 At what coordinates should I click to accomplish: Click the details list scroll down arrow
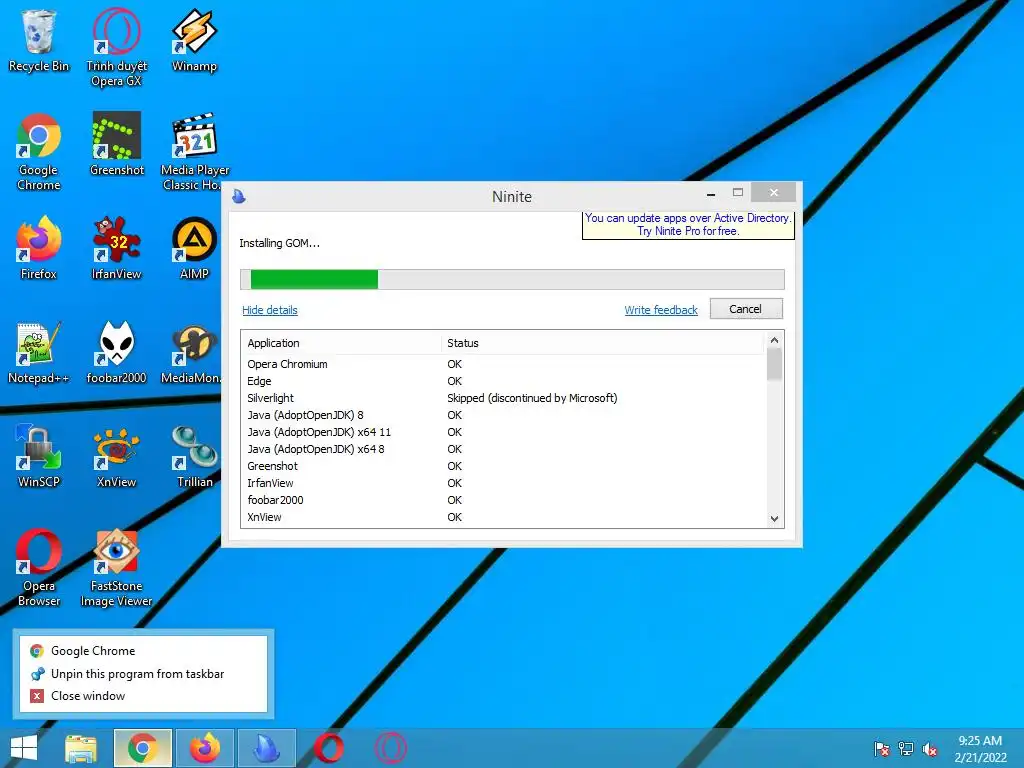(x=775, y=519)
